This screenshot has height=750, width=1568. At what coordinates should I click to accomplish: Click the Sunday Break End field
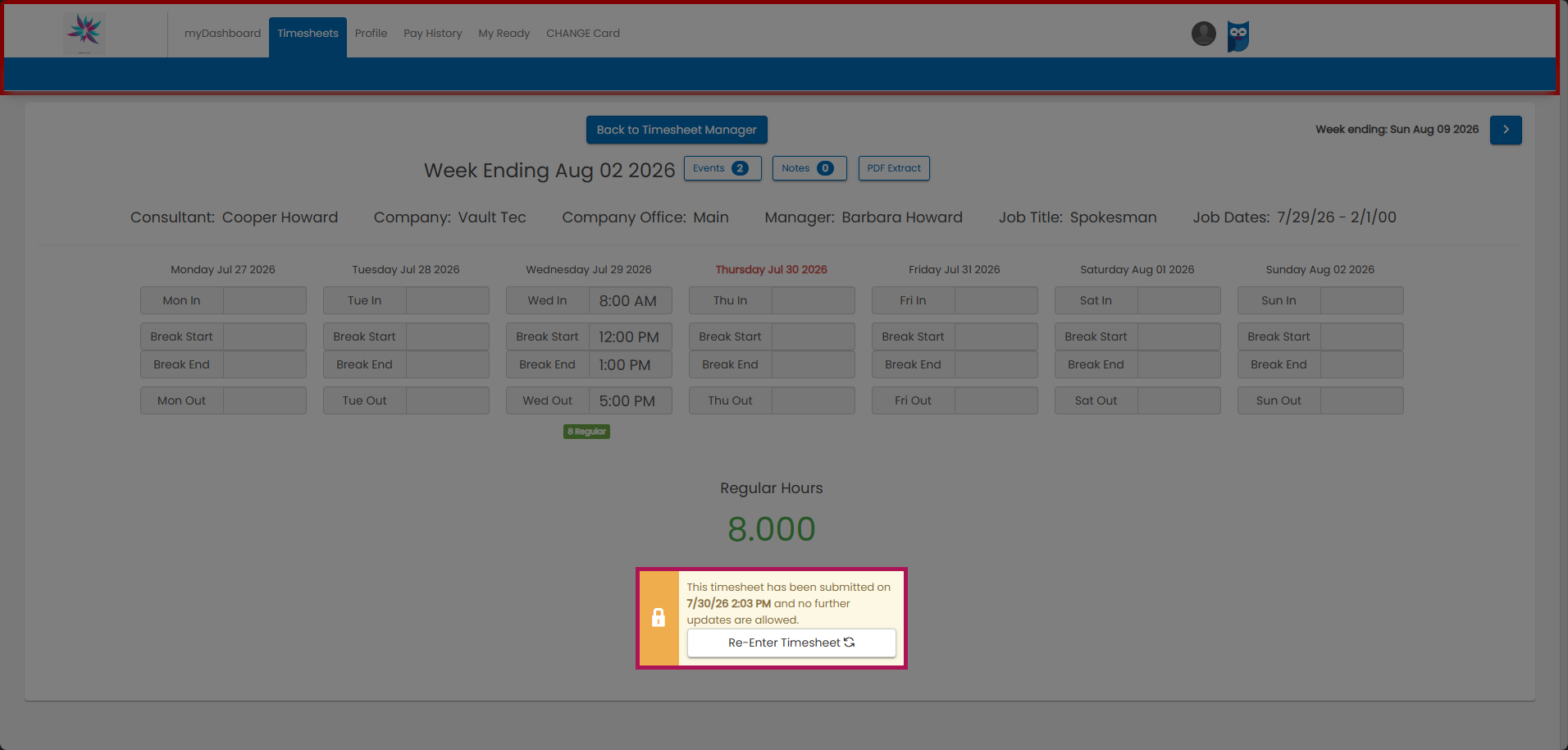click(x=1361, y=364)
